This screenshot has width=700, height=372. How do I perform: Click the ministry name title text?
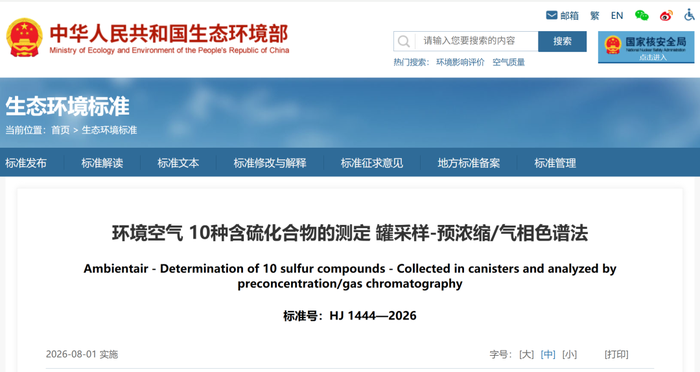[169, 33]
